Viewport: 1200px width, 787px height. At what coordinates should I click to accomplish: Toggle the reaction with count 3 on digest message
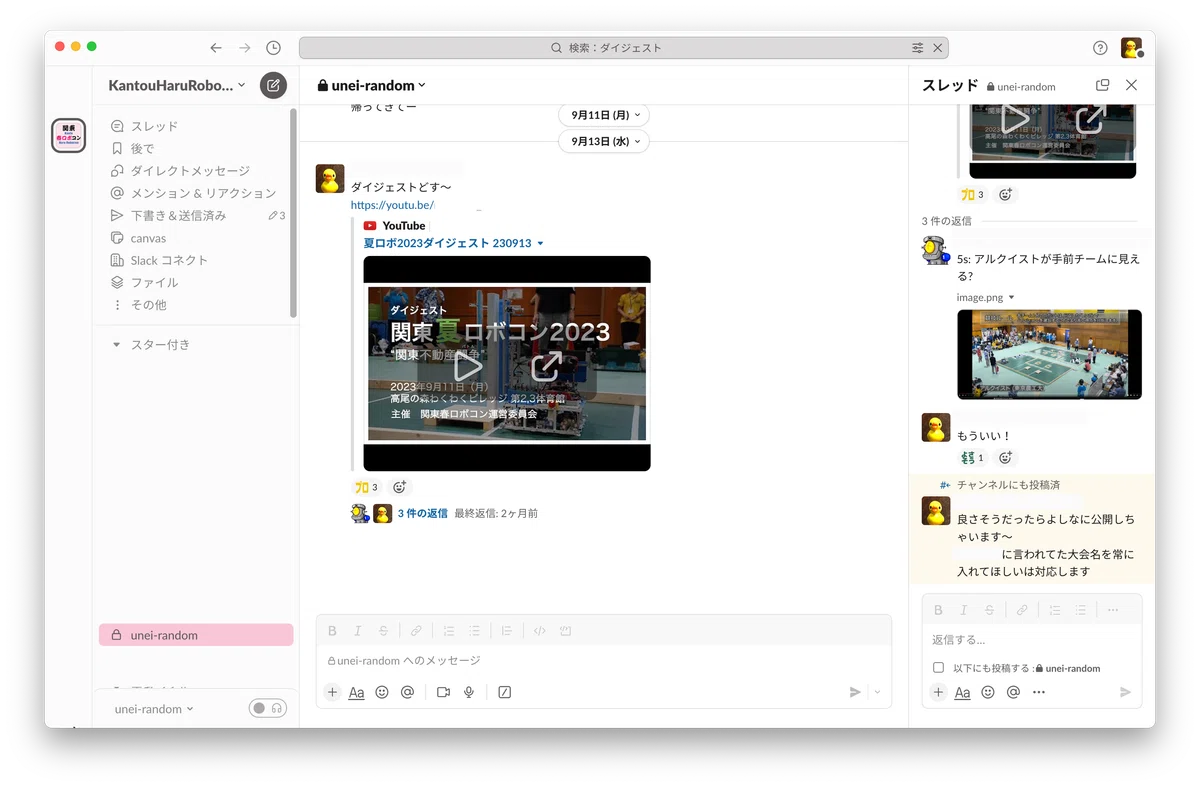367,487
